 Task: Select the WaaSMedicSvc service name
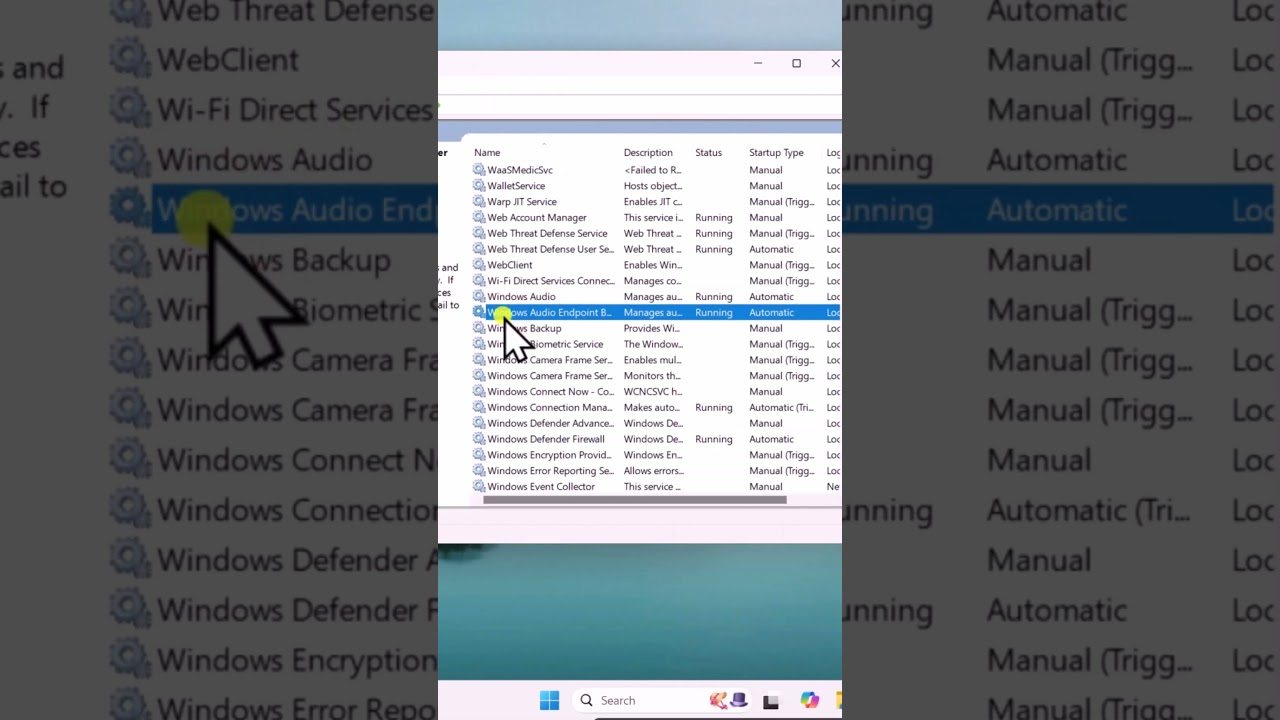pos(520,170)
